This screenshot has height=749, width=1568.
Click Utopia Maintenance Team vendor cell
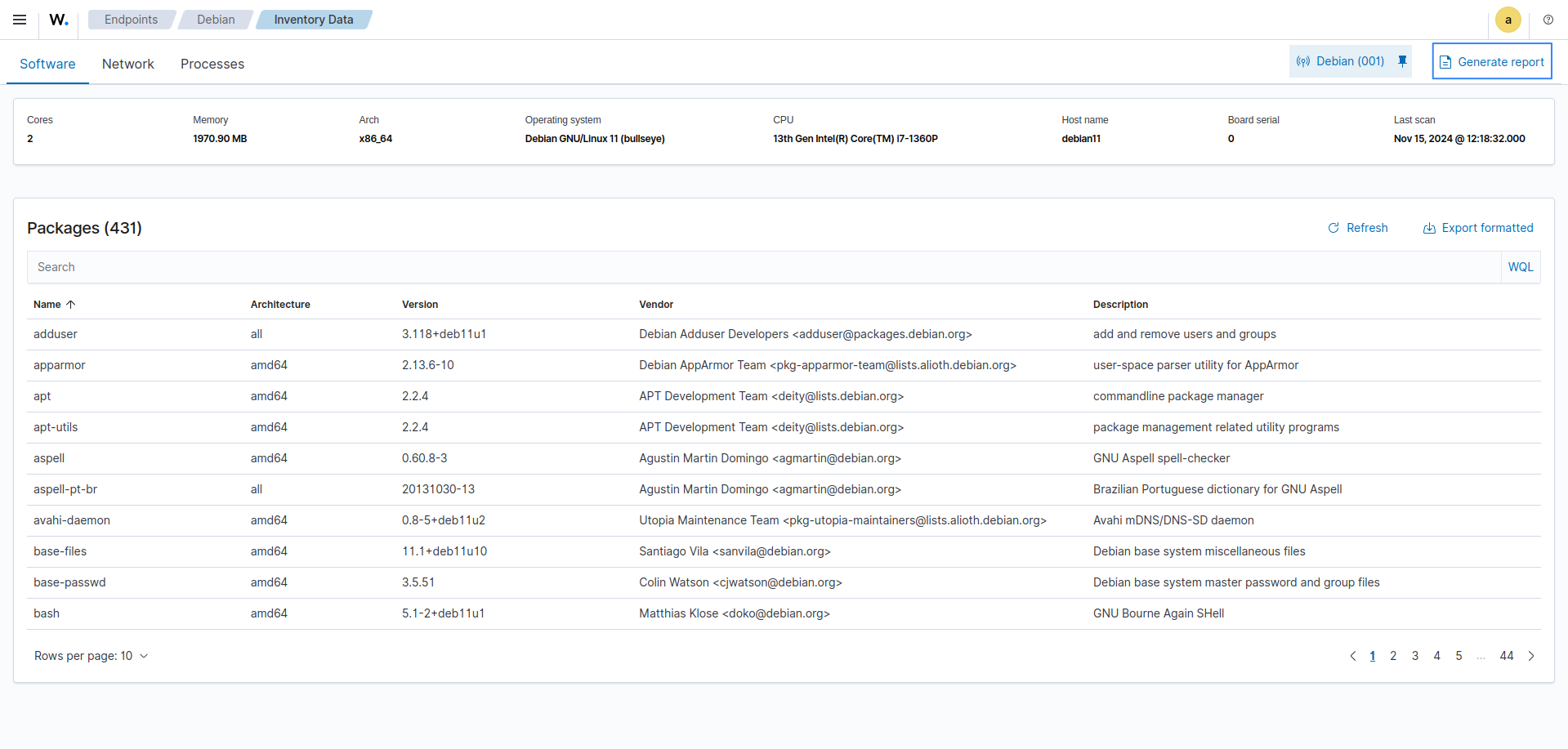842,520
